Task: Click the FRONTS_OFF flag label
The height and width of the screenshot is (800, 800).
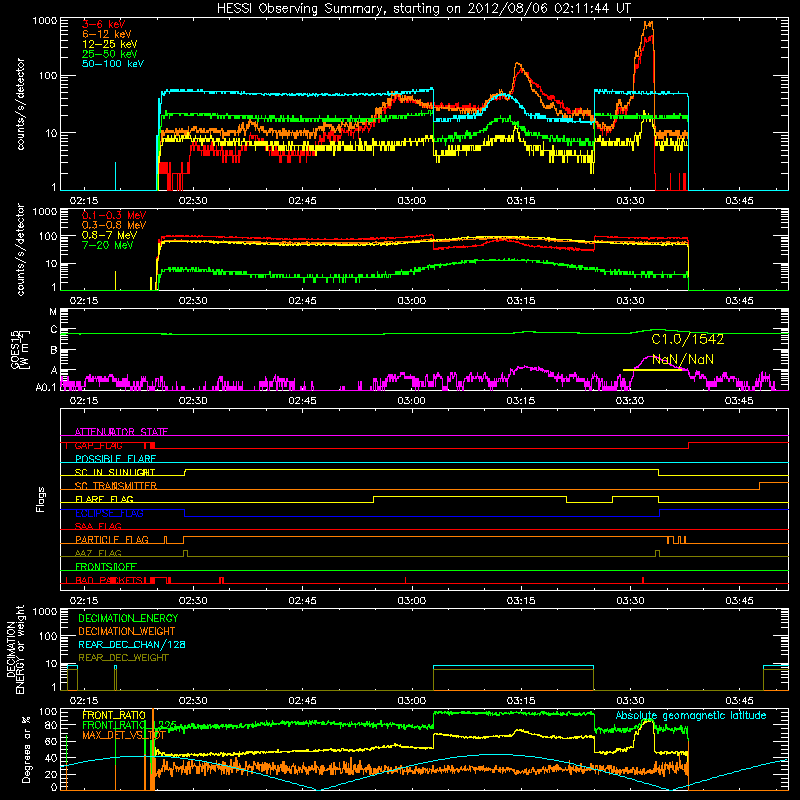Action: (106, 567)
